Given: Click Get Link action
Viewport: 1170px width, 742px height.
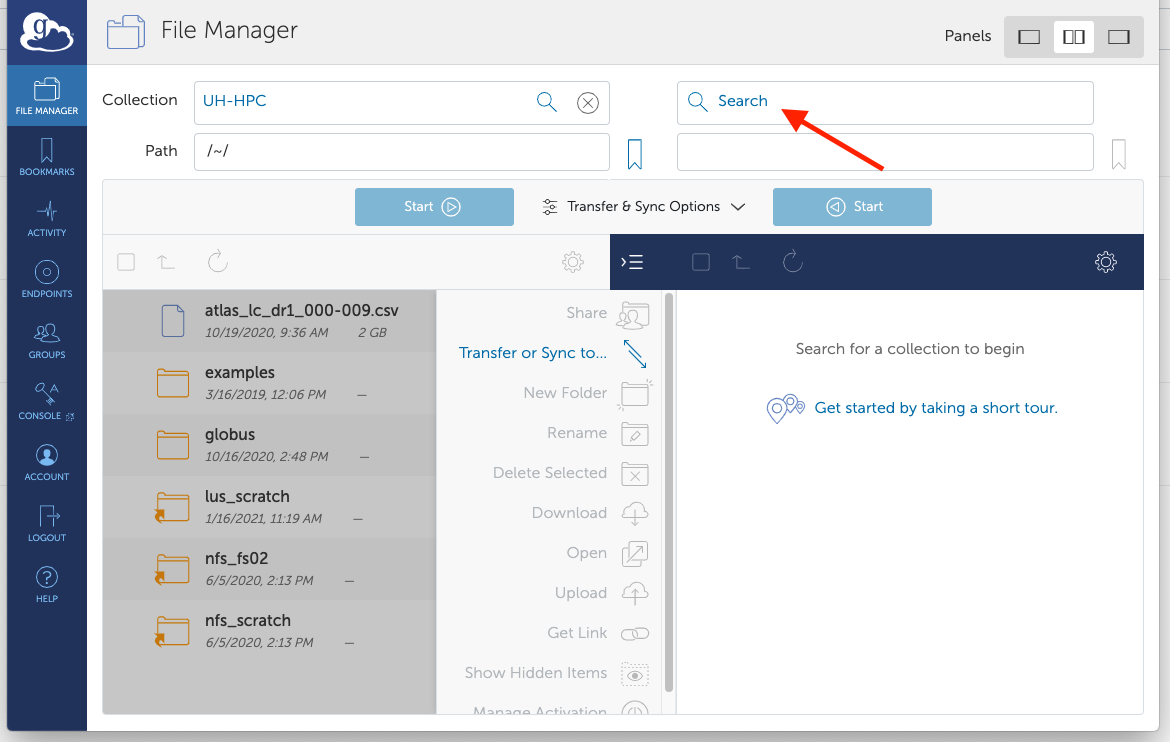Looking at the screenshot, I should pyautogui.click(x=598, y=633).
